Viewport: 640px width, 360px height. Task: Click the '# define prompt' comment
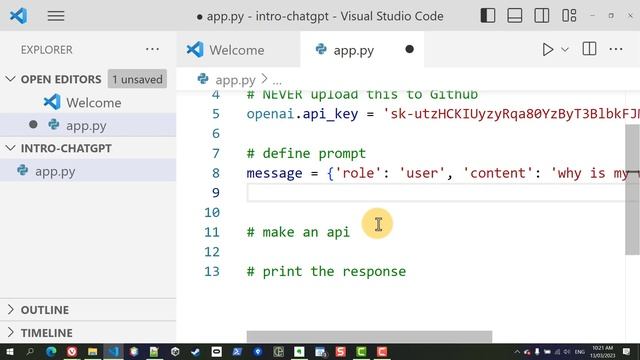[306, 153]
